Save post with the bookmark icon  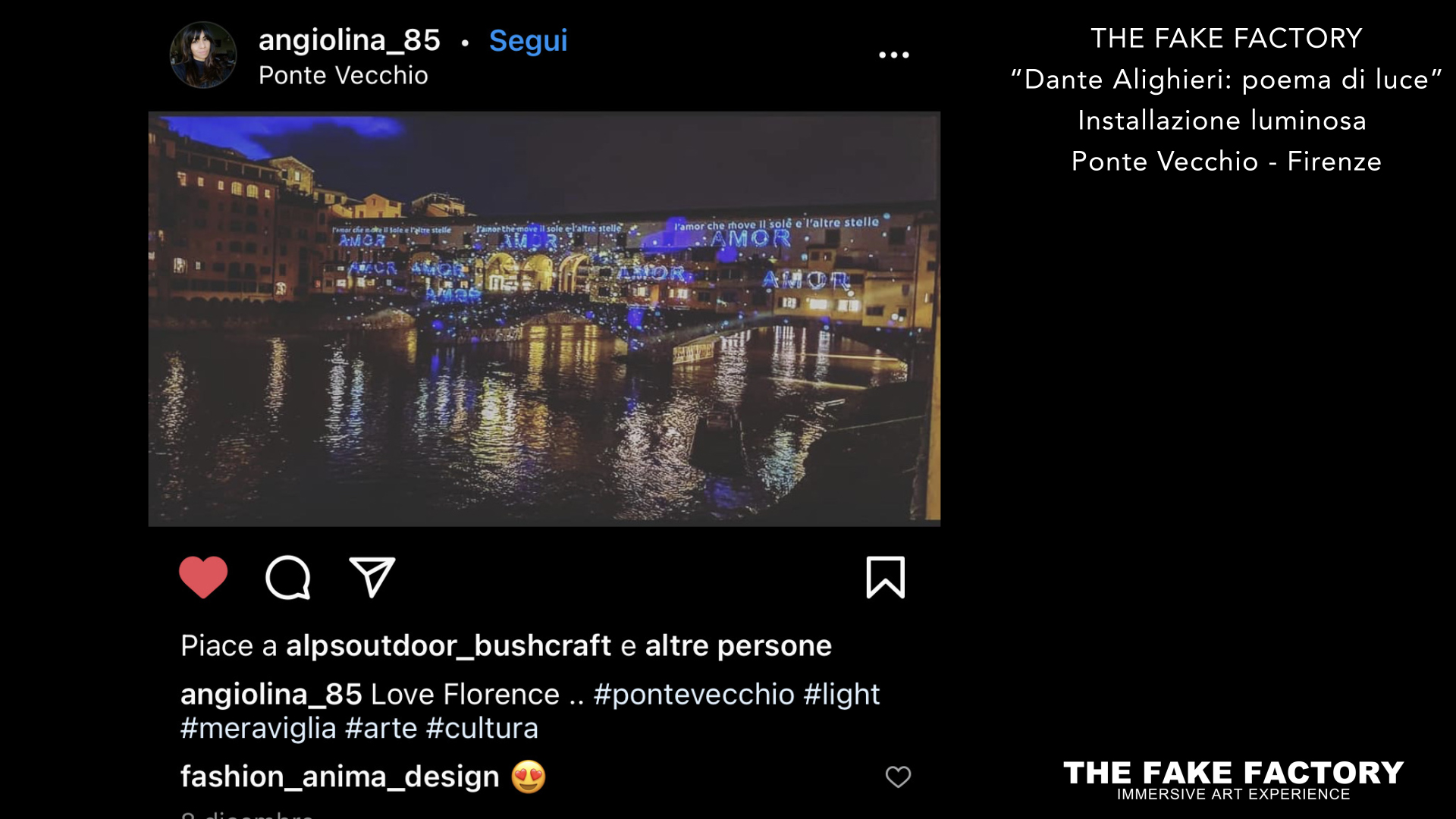(x=886, y=578)
